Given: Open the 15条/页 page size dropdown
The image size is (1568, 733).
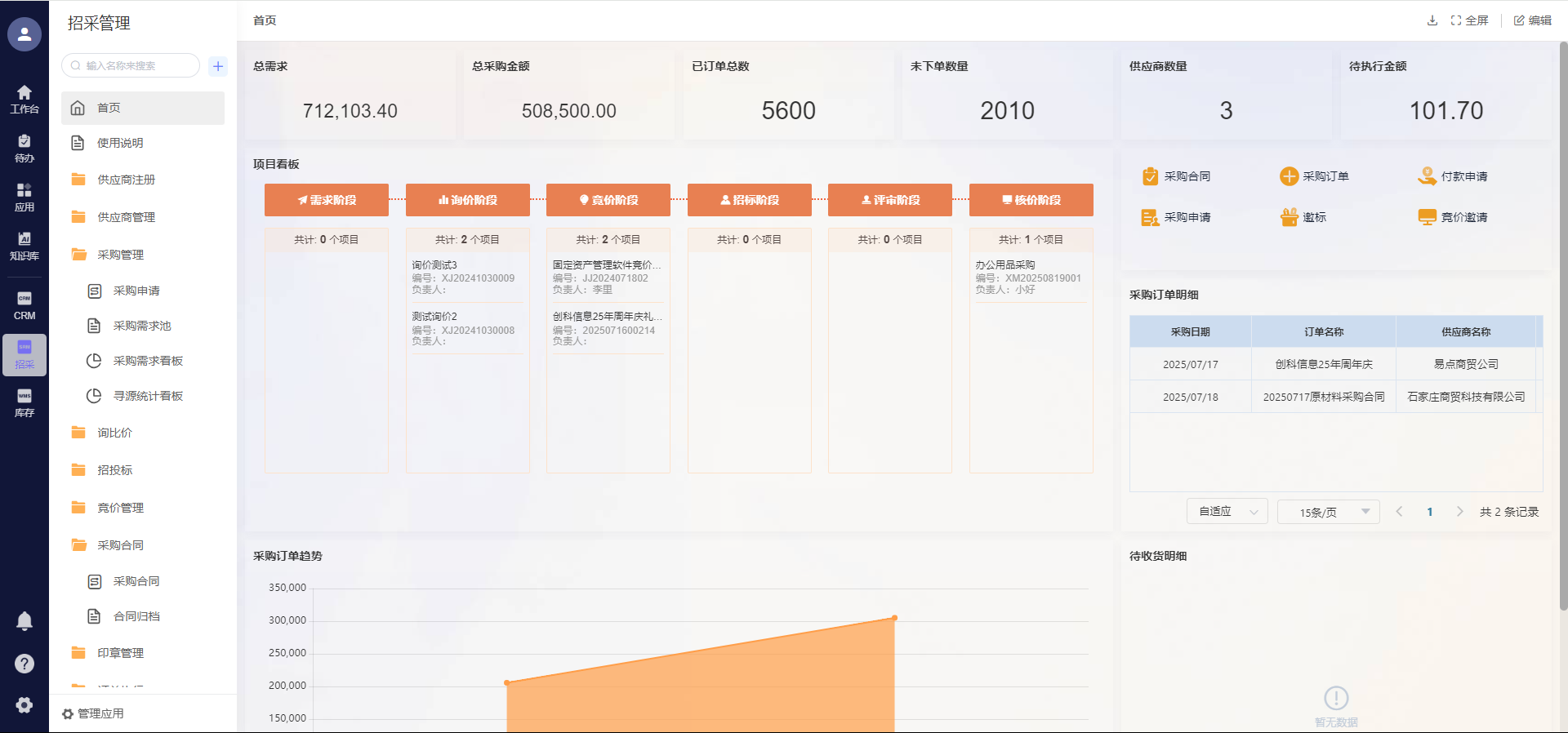Looking at the screenshot, I should click(x=1328, y=512).
